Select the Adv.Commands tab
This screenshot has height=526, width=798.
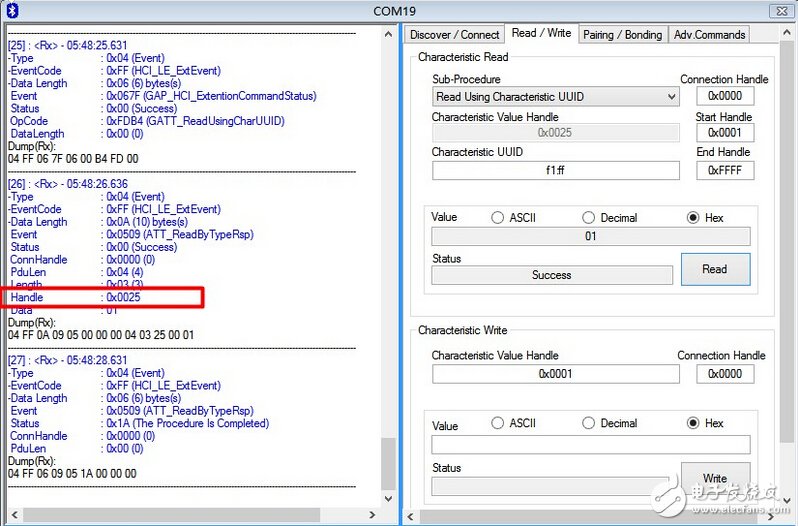[709, 34]
